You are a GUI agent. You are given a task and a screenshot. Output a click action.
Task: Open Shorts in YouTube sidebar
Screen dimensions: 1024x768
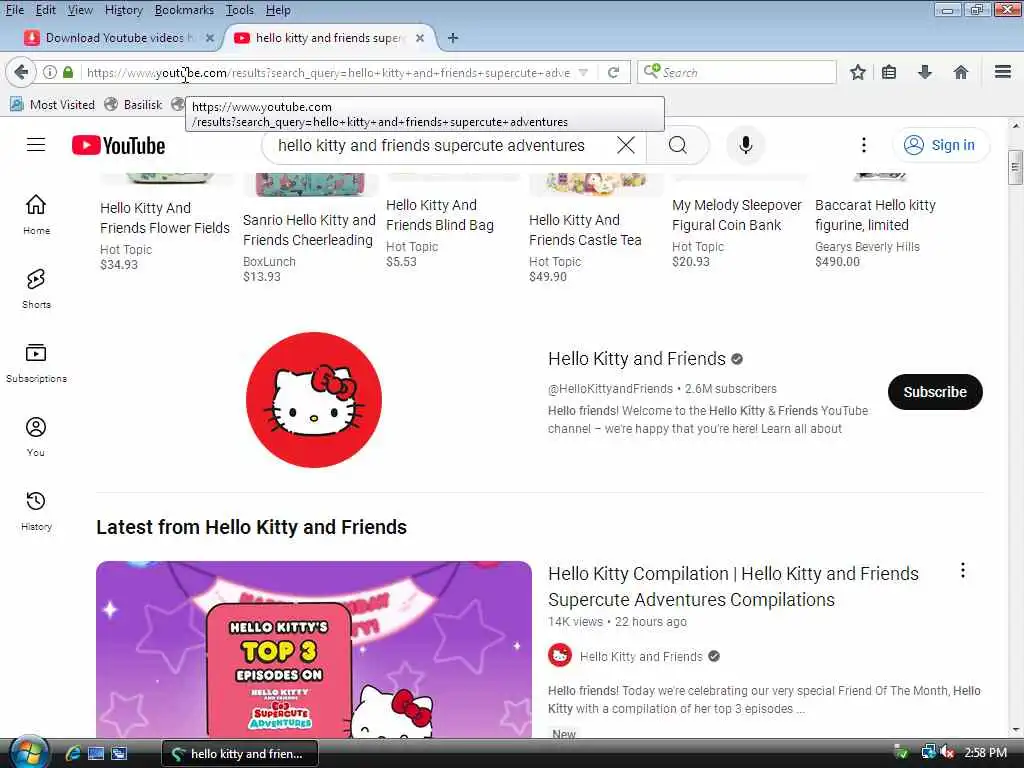(x=36, y=289)
